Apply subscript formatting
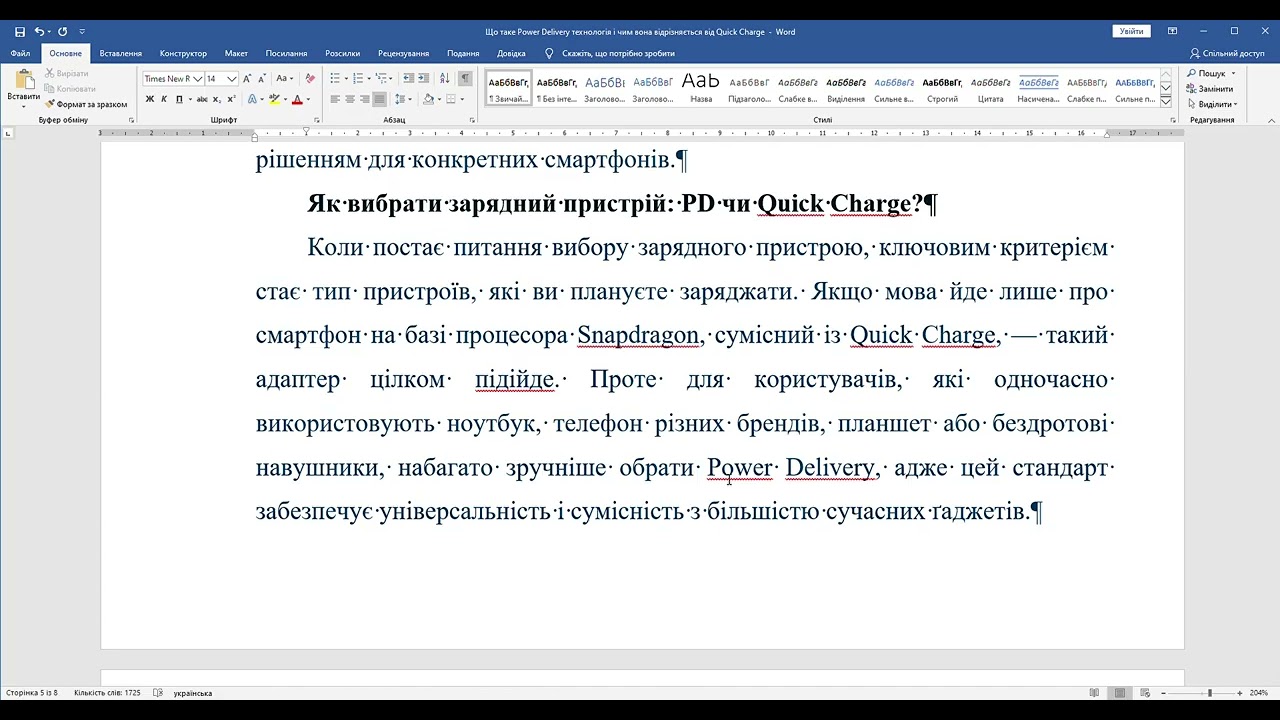The height and width of the screenshot is (720, 1280). pos(218,99)
